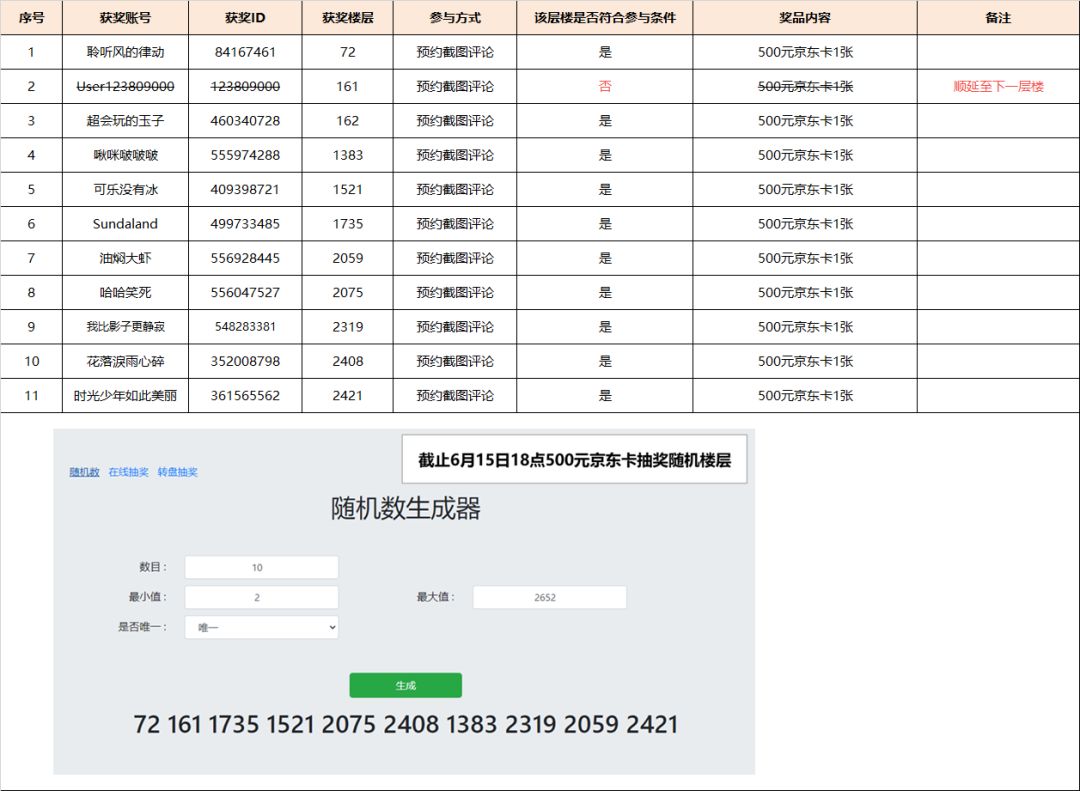Click the account name 油焖大虾

125,258
